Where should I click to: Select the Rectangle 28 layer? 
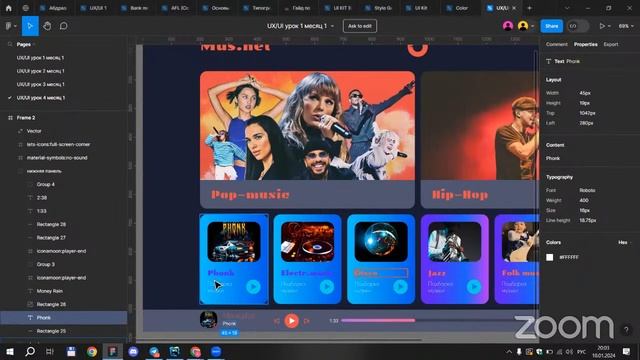[x=51, y=224]
